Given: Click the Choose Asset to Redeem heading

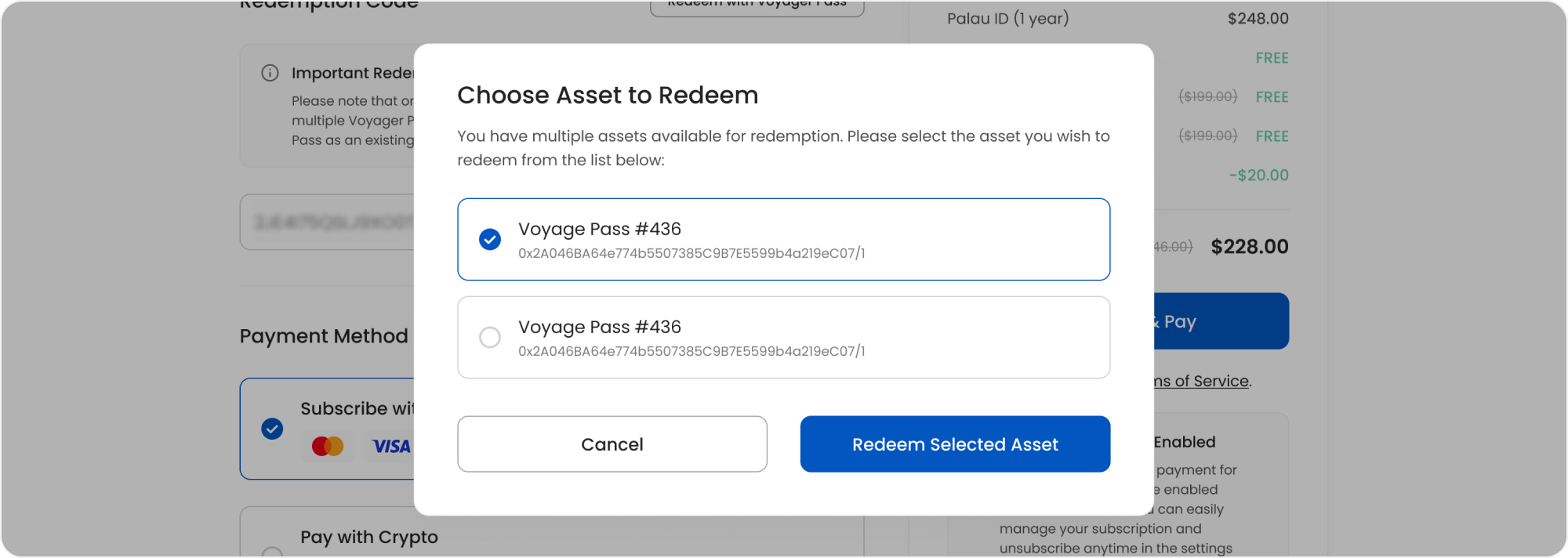Looking at the screenshot, I should pyautogui.click(x=608, y=95).
